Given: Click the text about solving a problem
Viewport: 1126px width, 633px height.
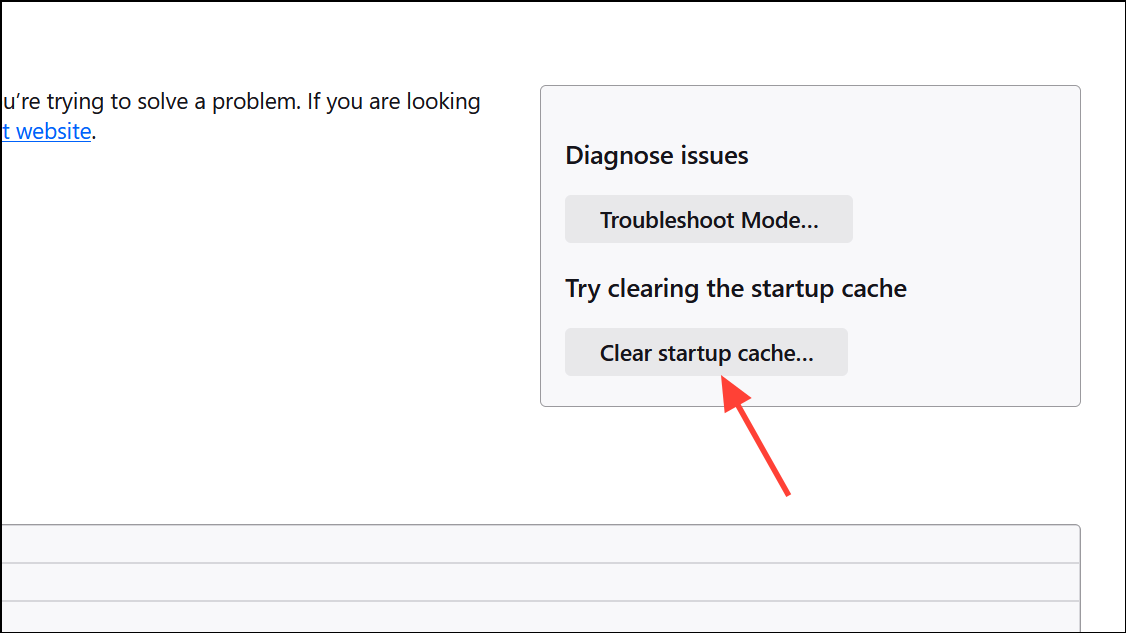Looking at the screenshot, I should coord(240,102).
